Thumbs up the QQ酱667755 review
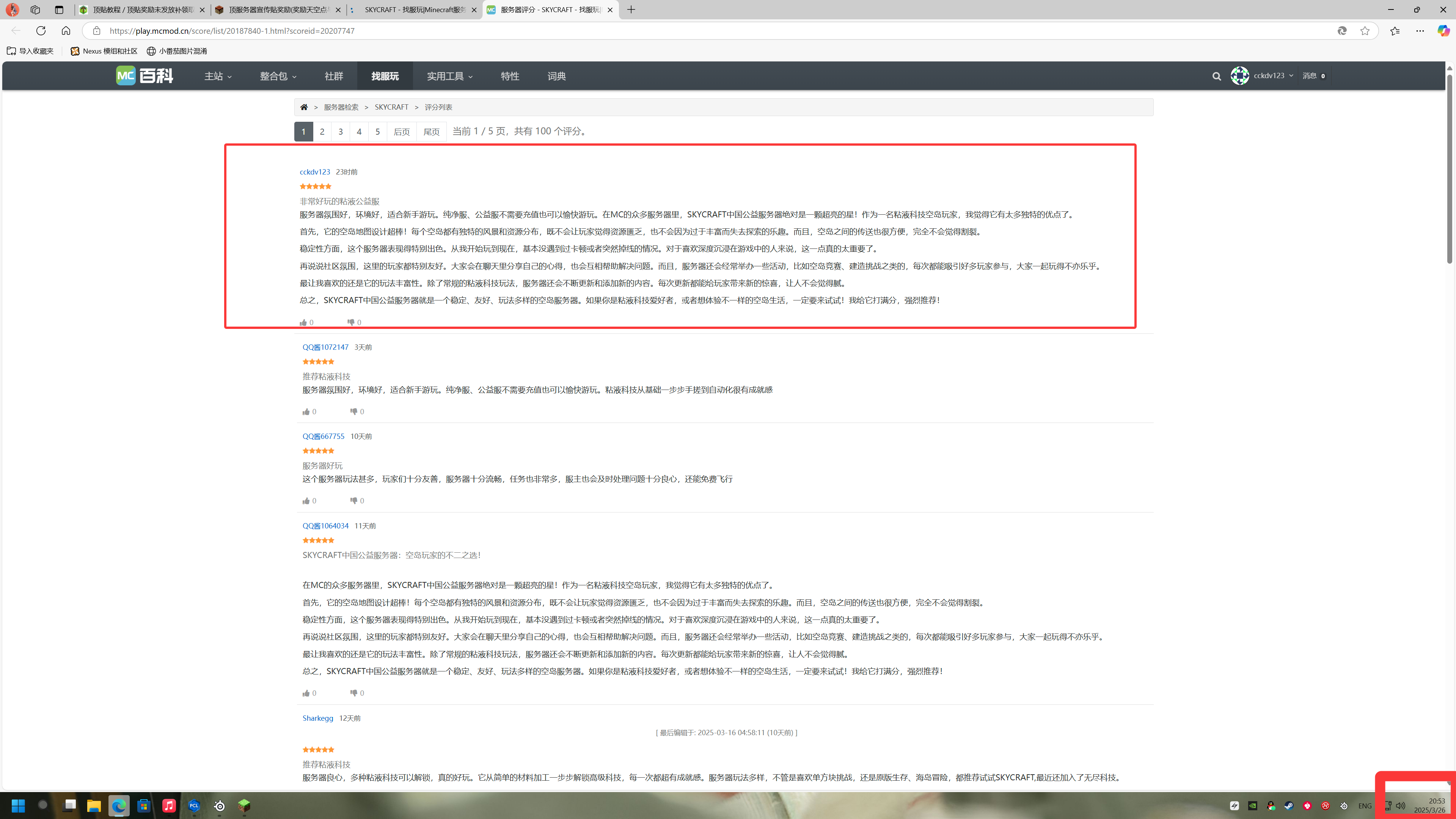The width and height of the screenshot is (1456, 819). point(306,501)
